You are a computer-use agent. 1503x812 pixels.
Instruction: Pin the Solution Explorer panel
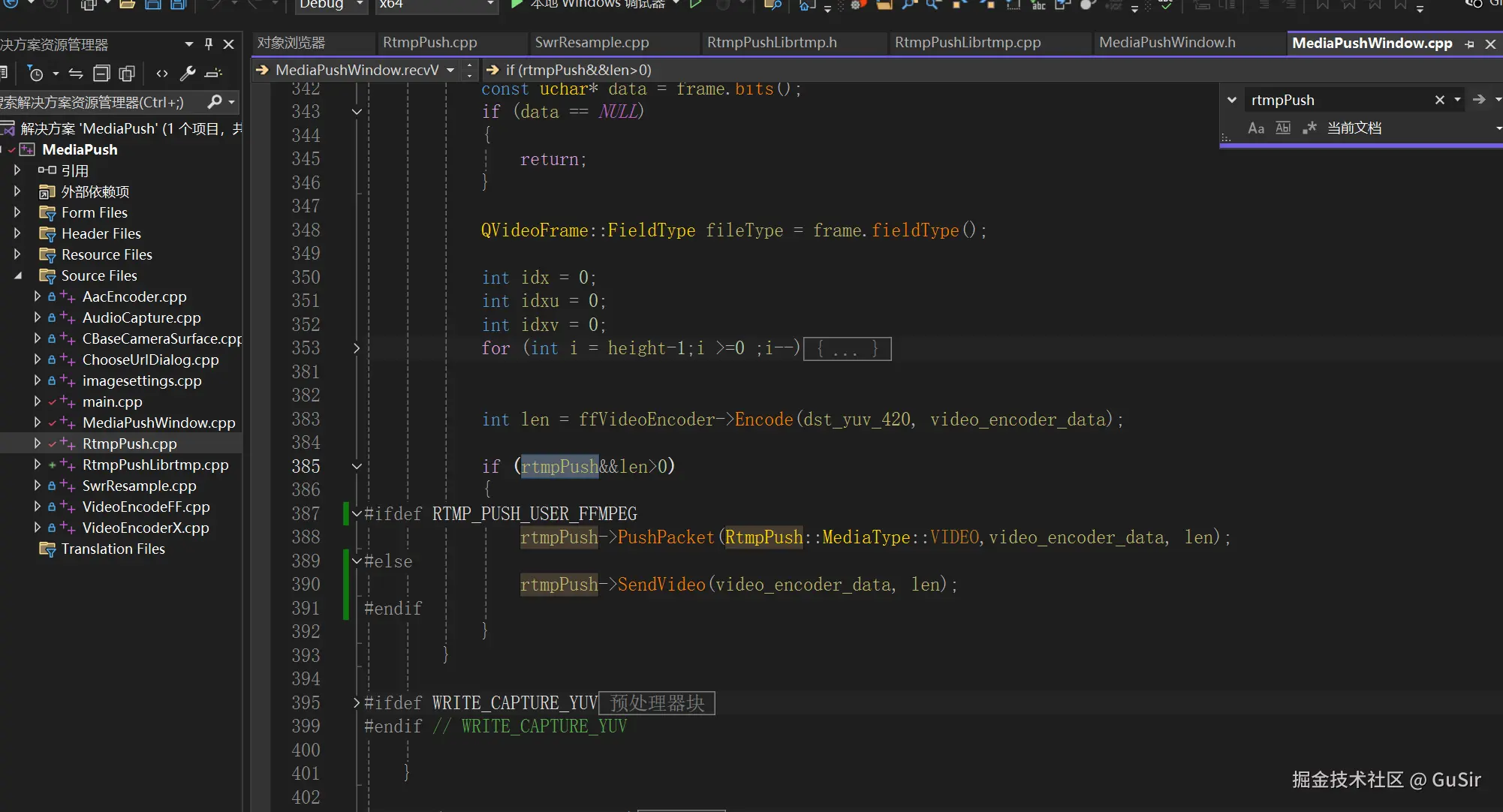(209, 44)
